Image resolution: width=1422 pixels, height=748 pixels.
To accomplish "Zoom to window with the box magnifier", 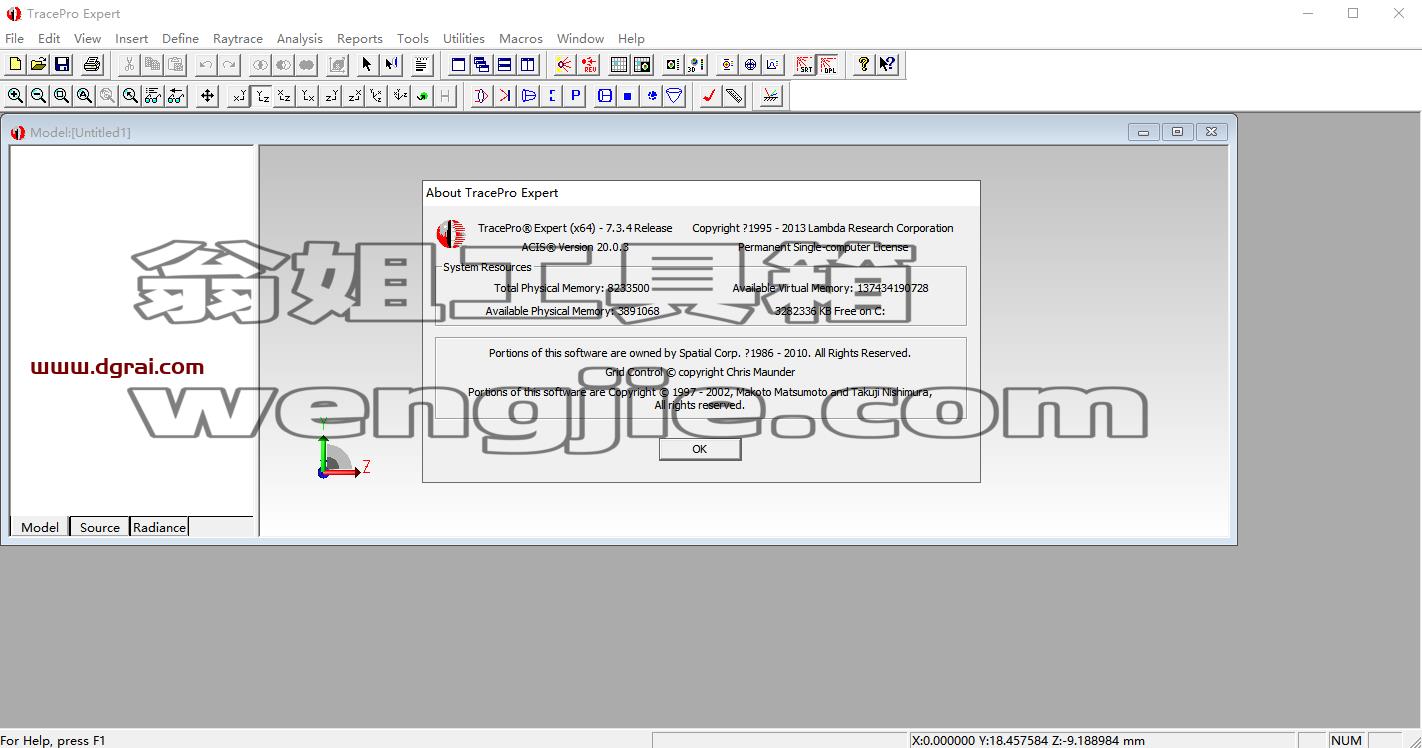I will [62, 96].
